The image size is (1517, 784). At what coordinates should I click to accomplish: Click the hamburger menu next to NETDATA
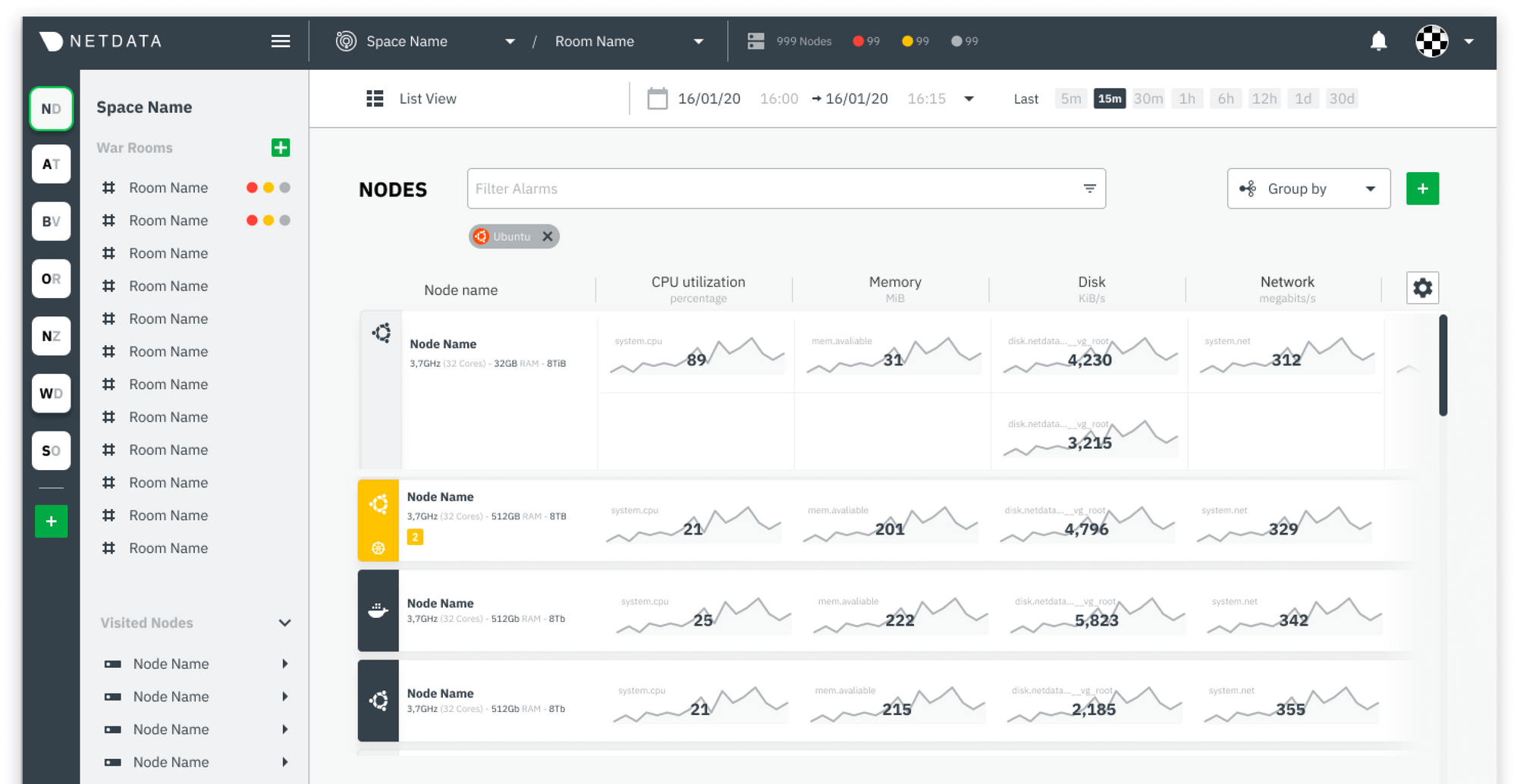coord(280,41)
